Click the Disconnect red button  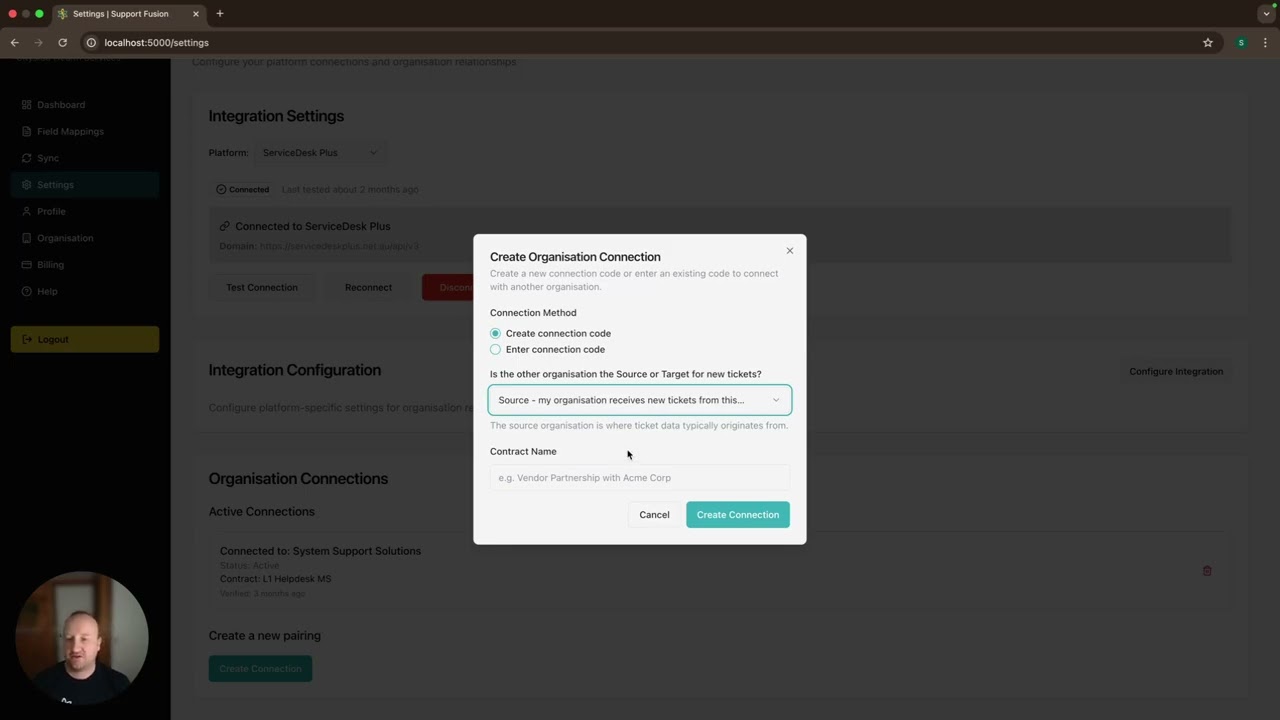coord(448,287)
